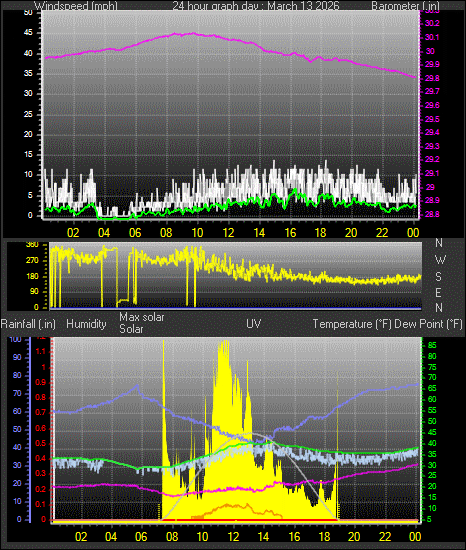Click the 'Solar' legend label
Screen dimensions: 466x550
coord(131,329)
